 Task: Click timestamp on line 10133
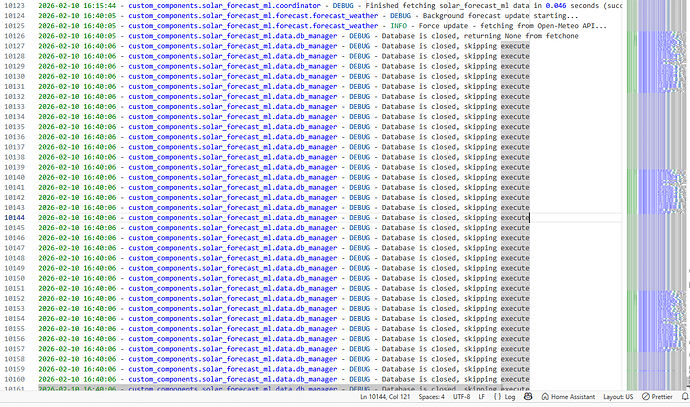click(77, 106)
